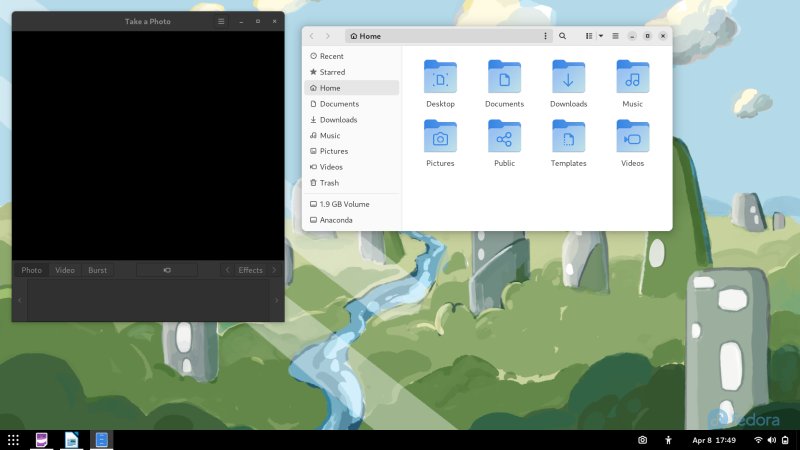Click the screenshot camera tray icon
Screen dimensions: 800x450
pos(642,440)
